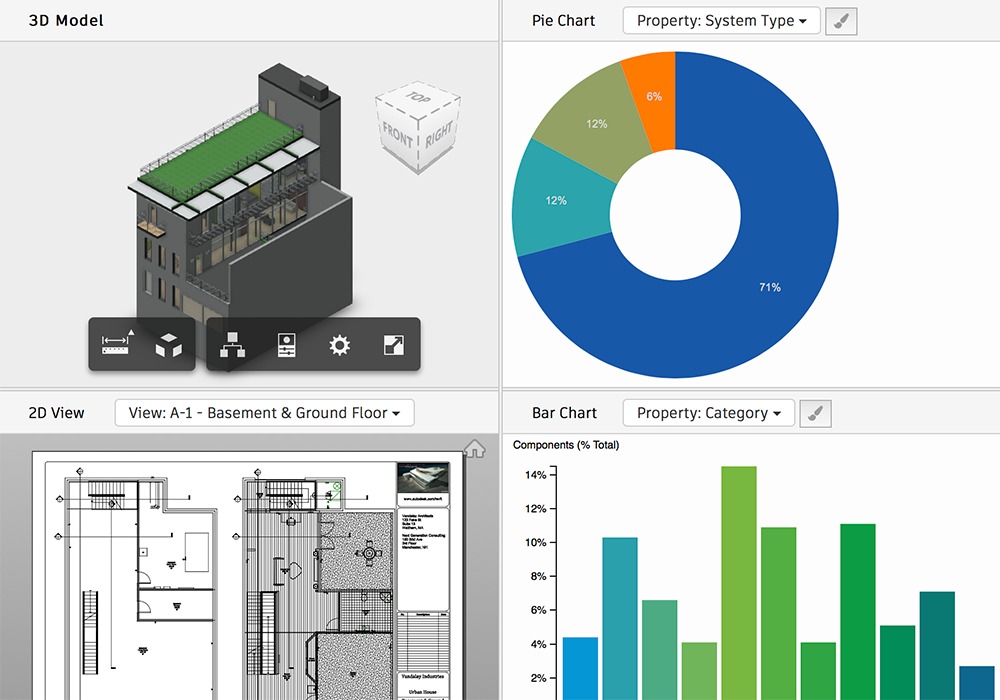Image resolution: width=1000 pixels, height=700 pixels.
Task: Open the Property: System Type dropdown
Action: [x=721, y=20]
